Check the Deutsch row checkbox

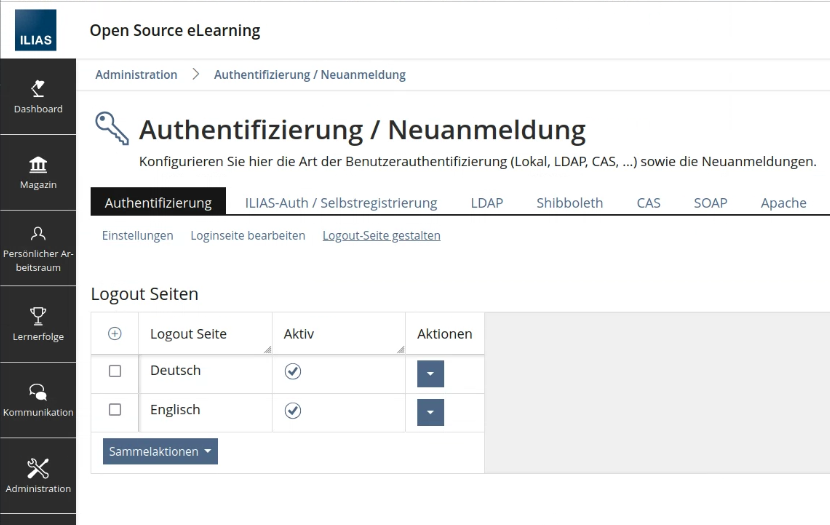[114, 371]
